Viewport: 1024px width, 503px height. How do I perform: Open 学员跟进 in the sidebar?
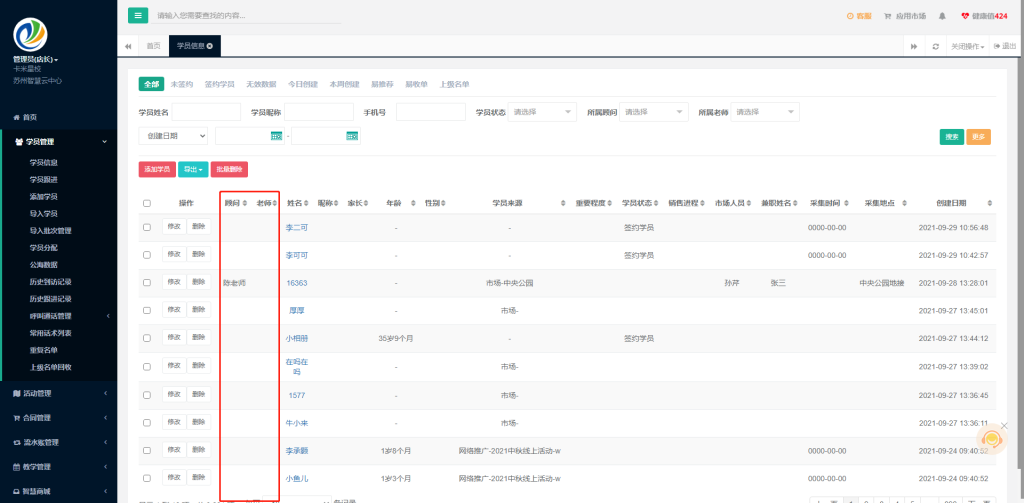click(x=44, y=180)
